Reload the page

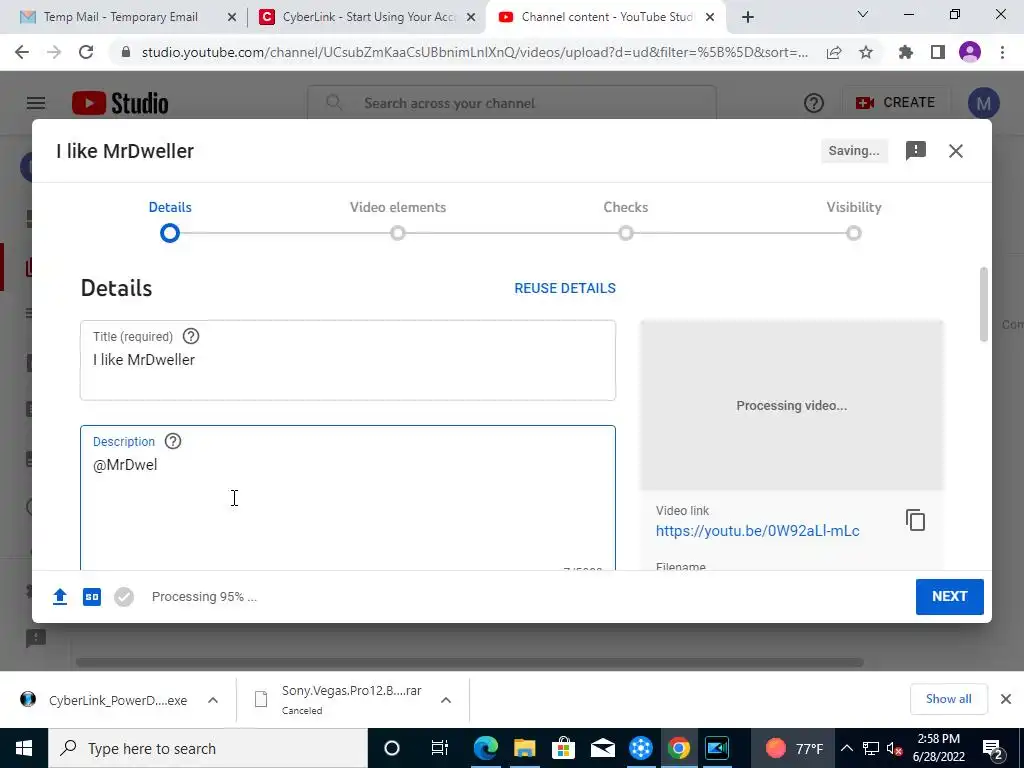point(86,53)
